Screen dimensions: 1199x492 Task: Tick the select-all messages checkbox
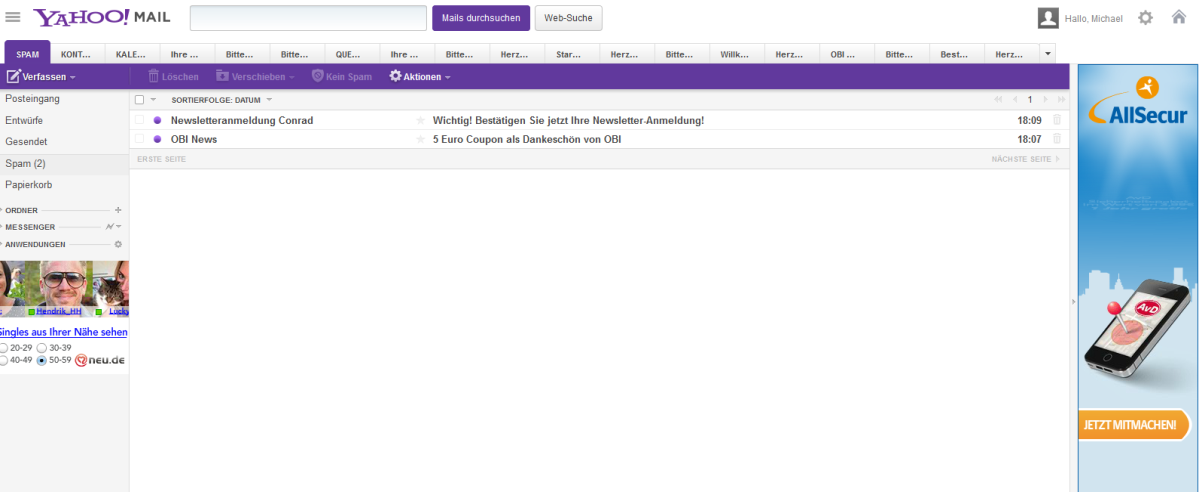[x=139, y=99]
